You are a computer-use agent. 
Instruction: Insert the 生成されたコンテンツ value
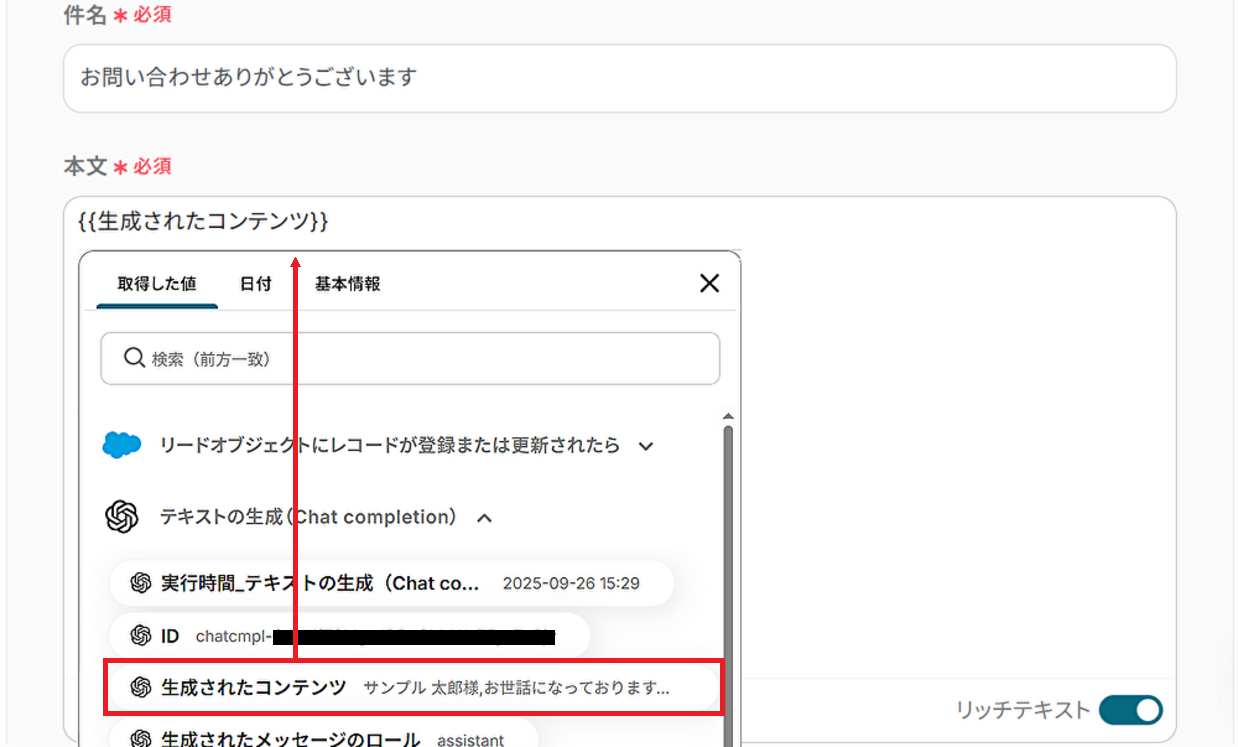coord(413,687)
